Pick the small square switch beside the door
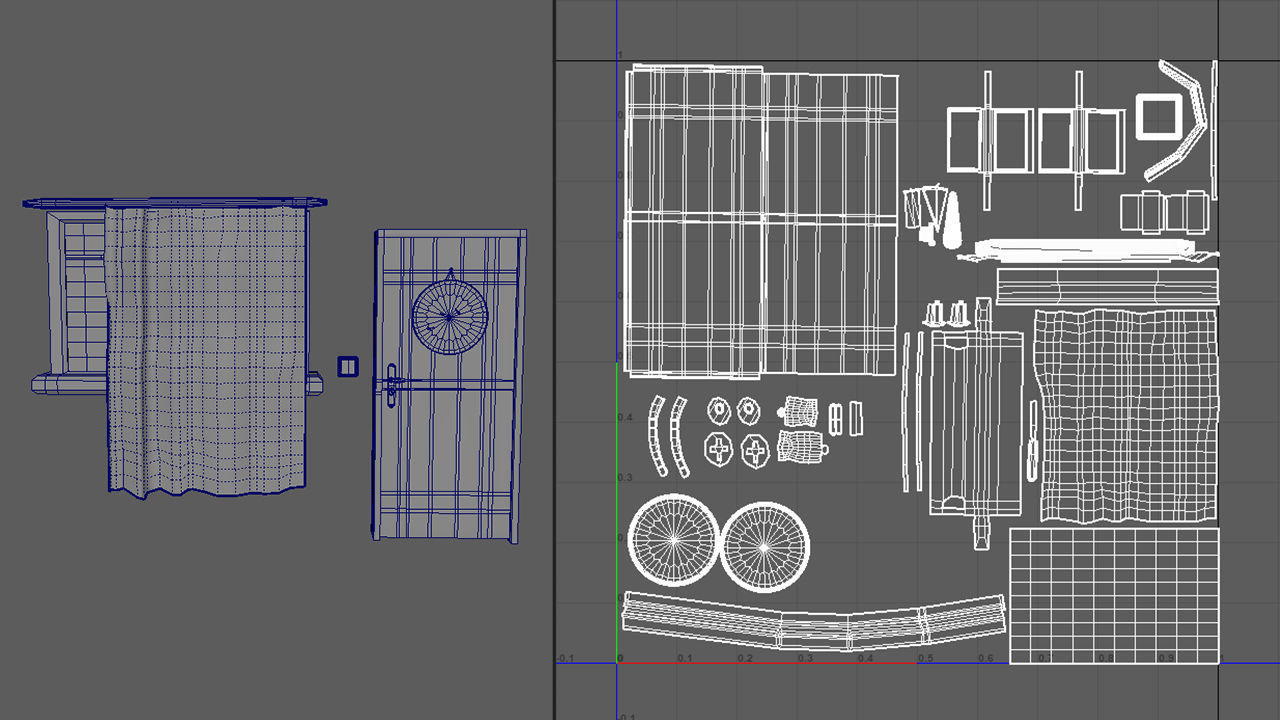This screenshot has width=1280, height=720. pyautogui.click(x=347, y=366)
